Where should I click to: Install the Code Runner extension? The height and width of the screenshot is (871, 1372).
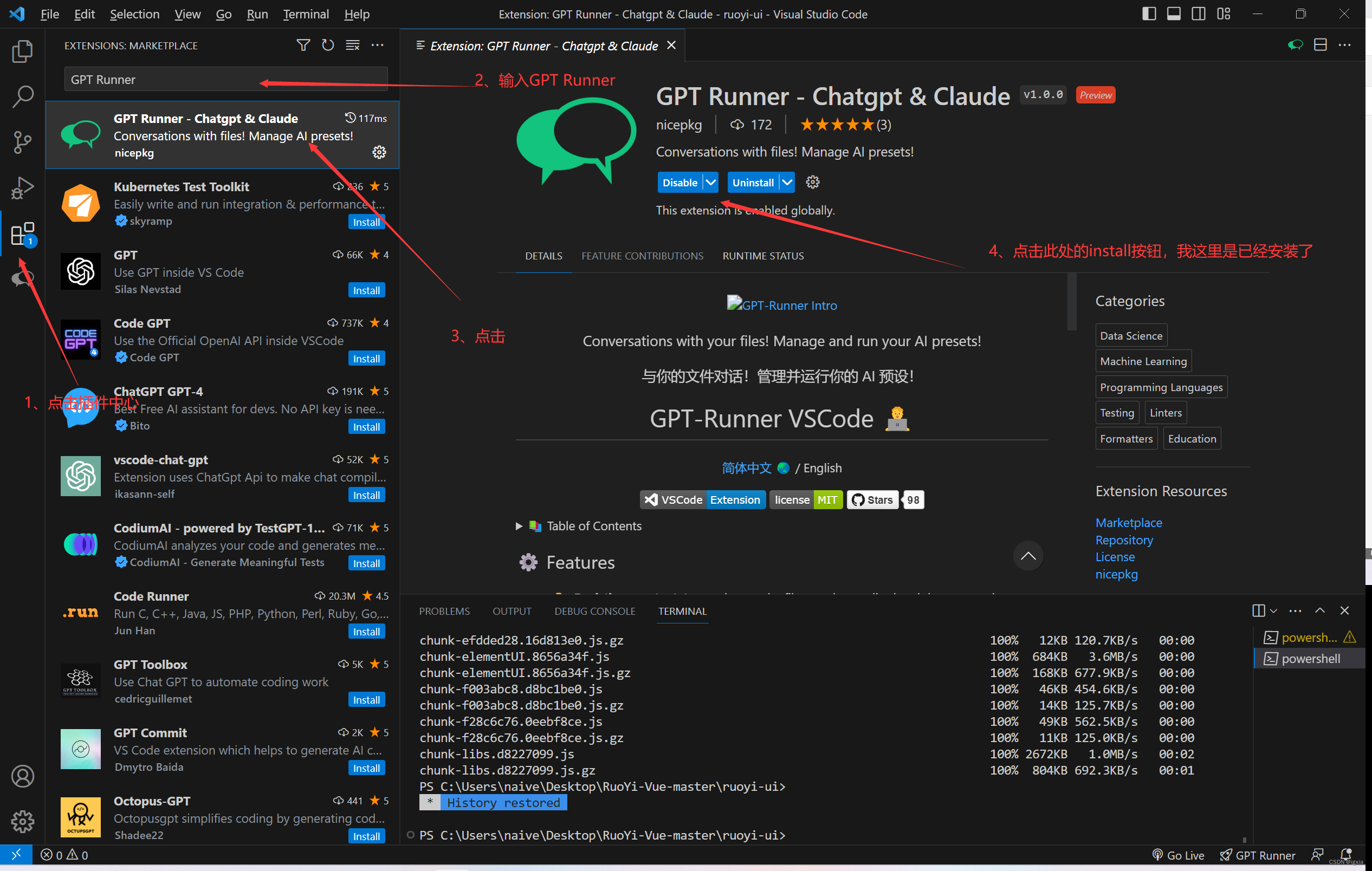tap(366, 632)
